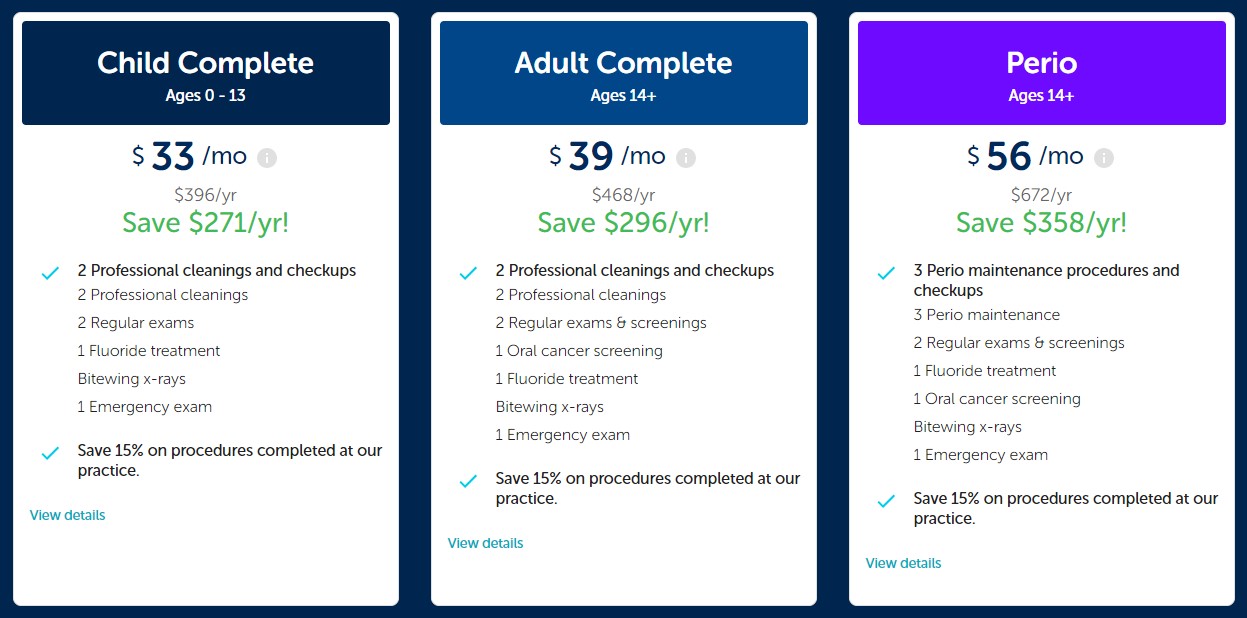Click the checkmark next to Save 15% on Adult plan
Viewport: 1247px width, 618px height.
[467, 481]
